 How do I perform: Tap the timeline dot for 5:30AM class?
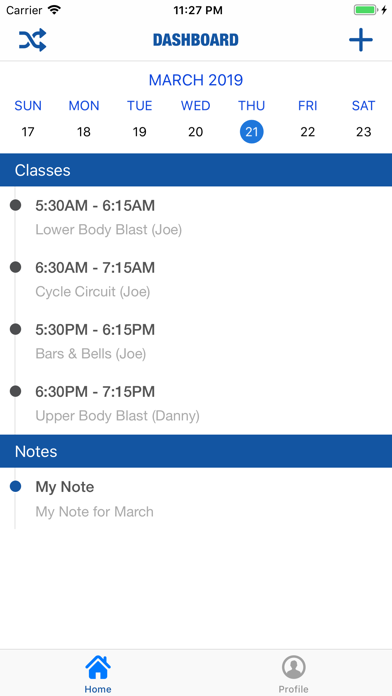point(16,205)
